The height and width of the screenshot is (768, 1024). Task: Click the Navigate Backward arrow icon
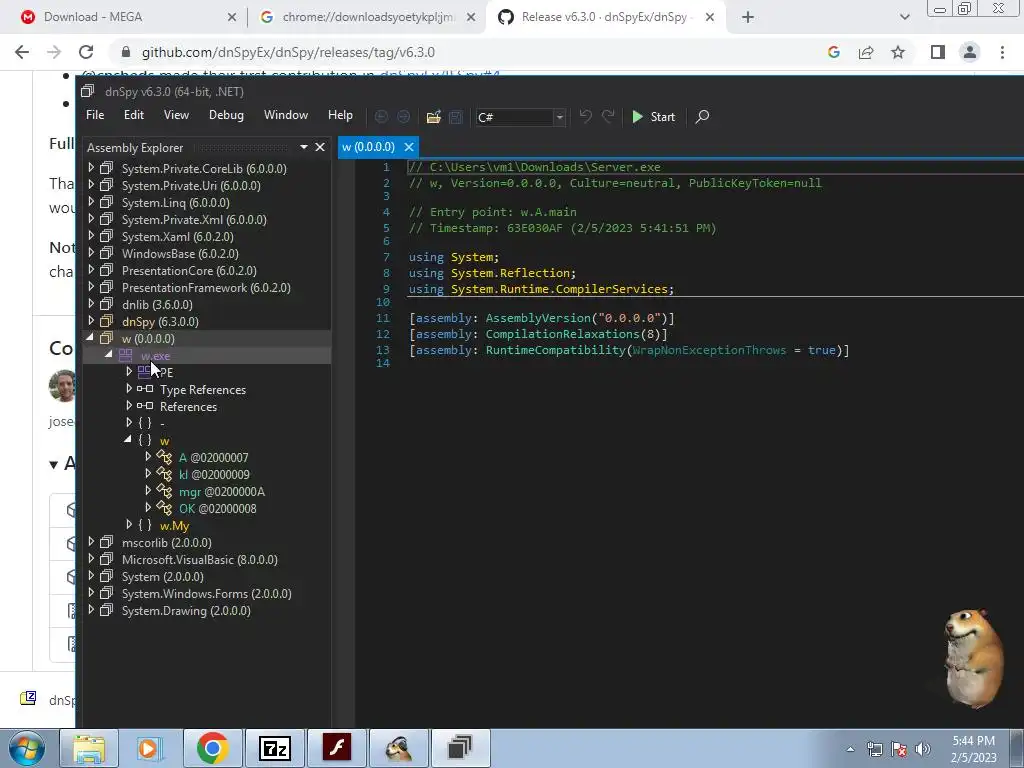click(x=381, y=117)
